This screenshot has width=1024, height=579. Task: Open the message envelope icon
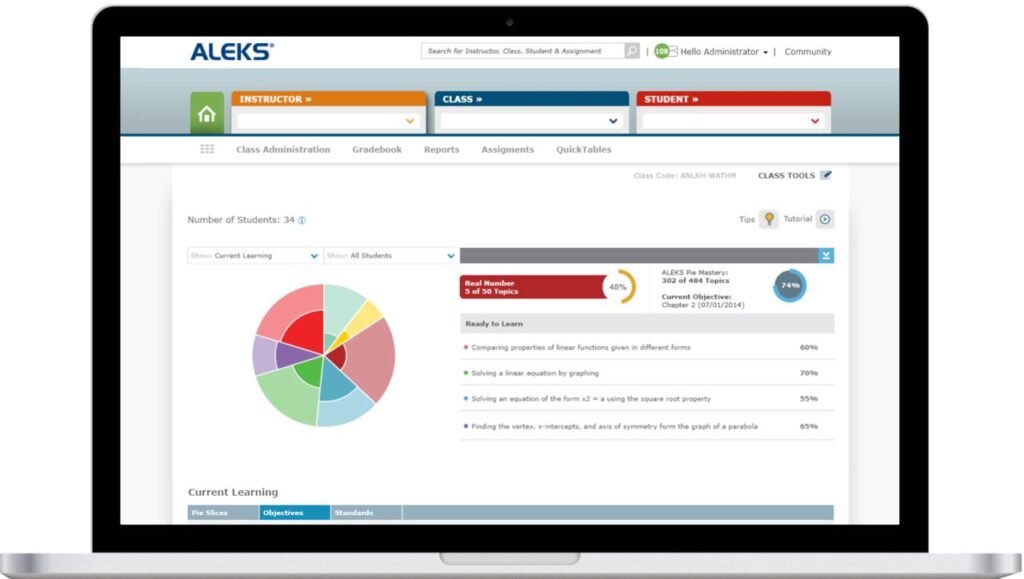point(674,51)
